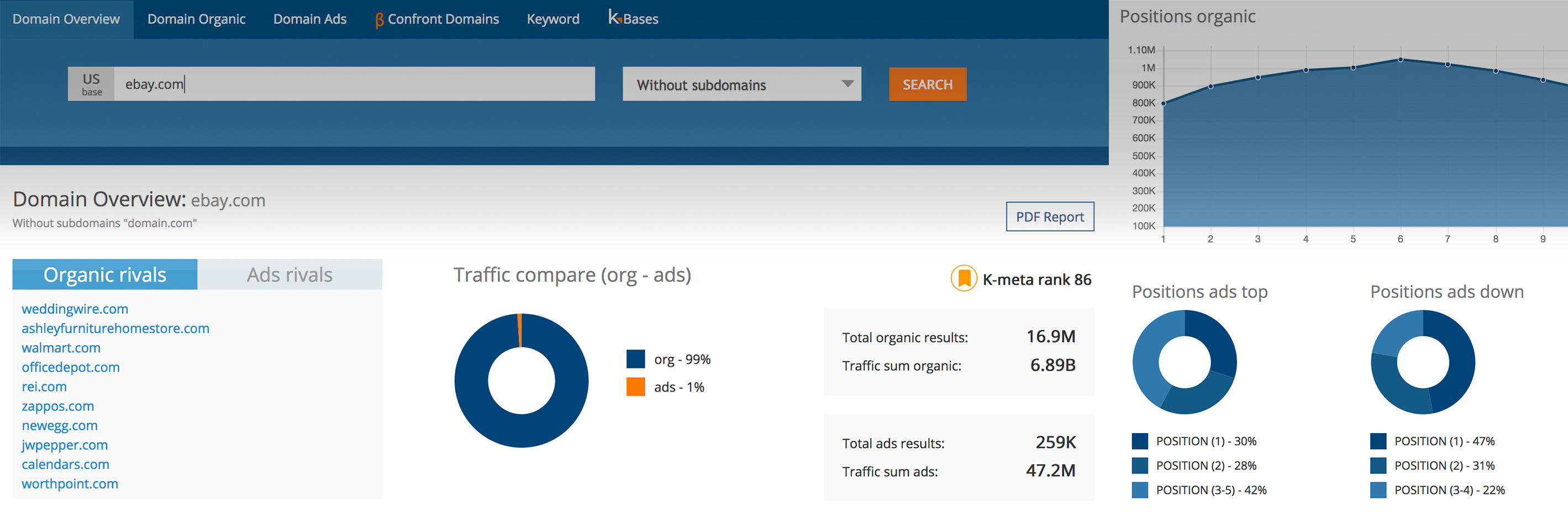This screenshot has height=512, width=1568.
Task: Select the Organic rivals tab
Action: (x=104, y=275)
